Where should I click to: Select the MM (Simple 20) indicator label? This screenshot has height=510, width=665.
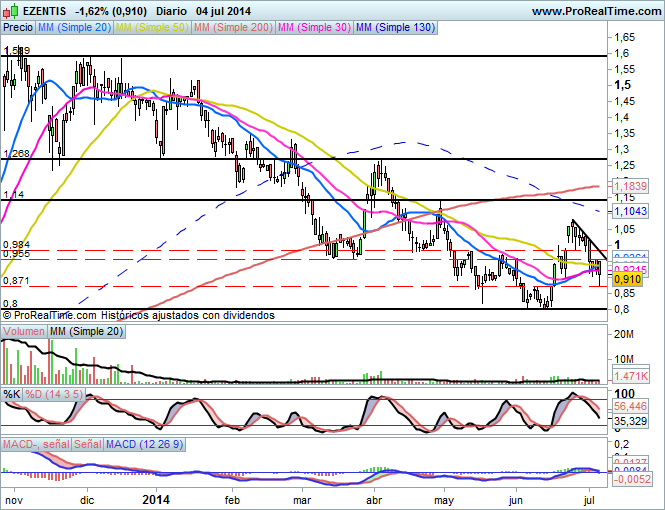coord(73,28)
